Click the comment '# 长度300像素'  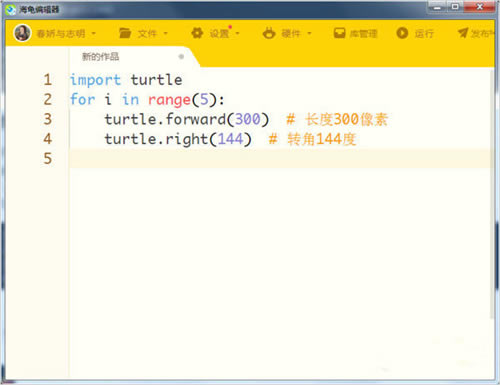[x=337, y=119]
